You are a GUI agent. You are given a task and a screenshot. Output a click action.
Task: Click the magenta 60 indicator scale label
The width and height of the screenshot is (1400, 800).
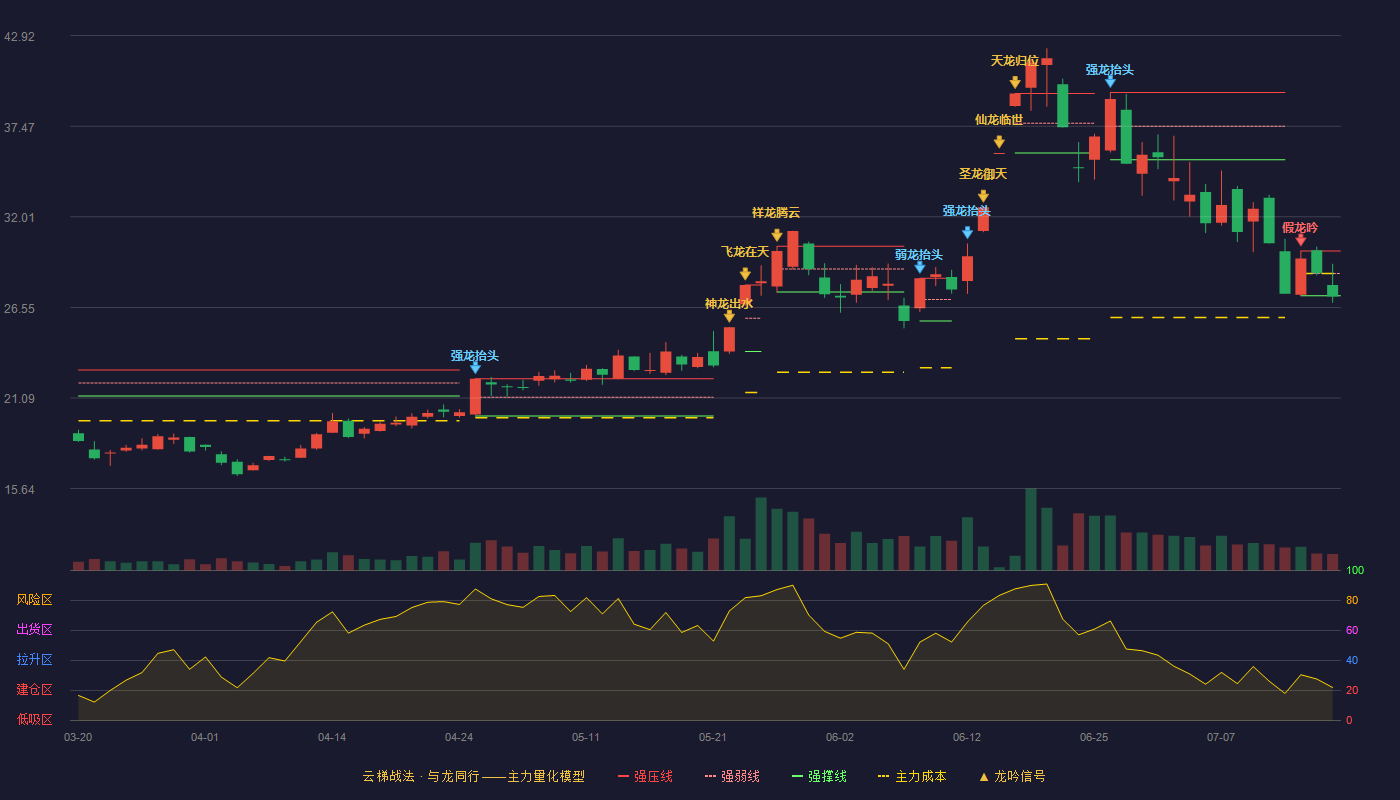pyautogui.click(x=1352, y=630)
